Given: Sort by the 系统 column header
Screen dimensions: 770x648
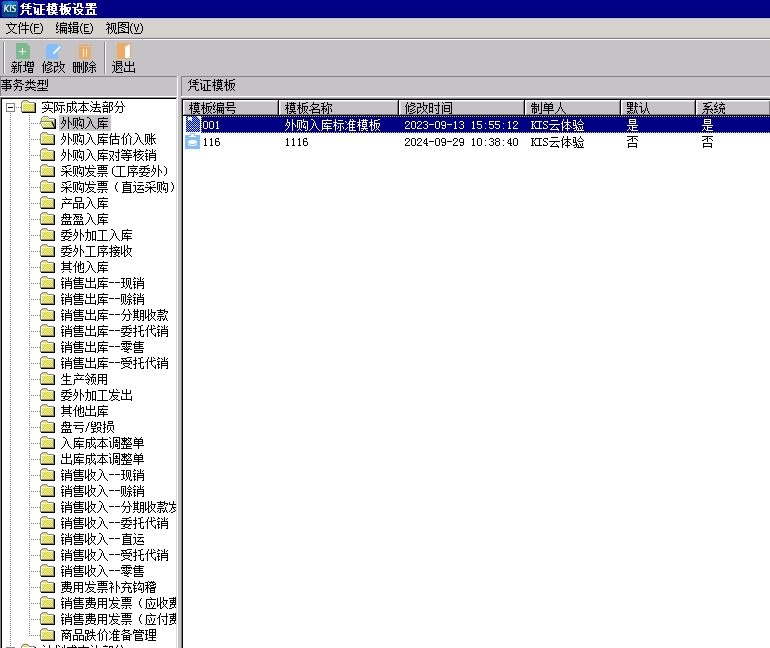Looking at the screenshot, I should 732,108.
